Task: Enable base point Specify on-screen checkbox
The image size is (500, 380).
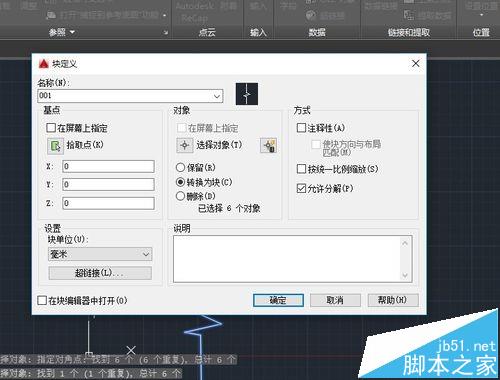Action: coord(51,128)
